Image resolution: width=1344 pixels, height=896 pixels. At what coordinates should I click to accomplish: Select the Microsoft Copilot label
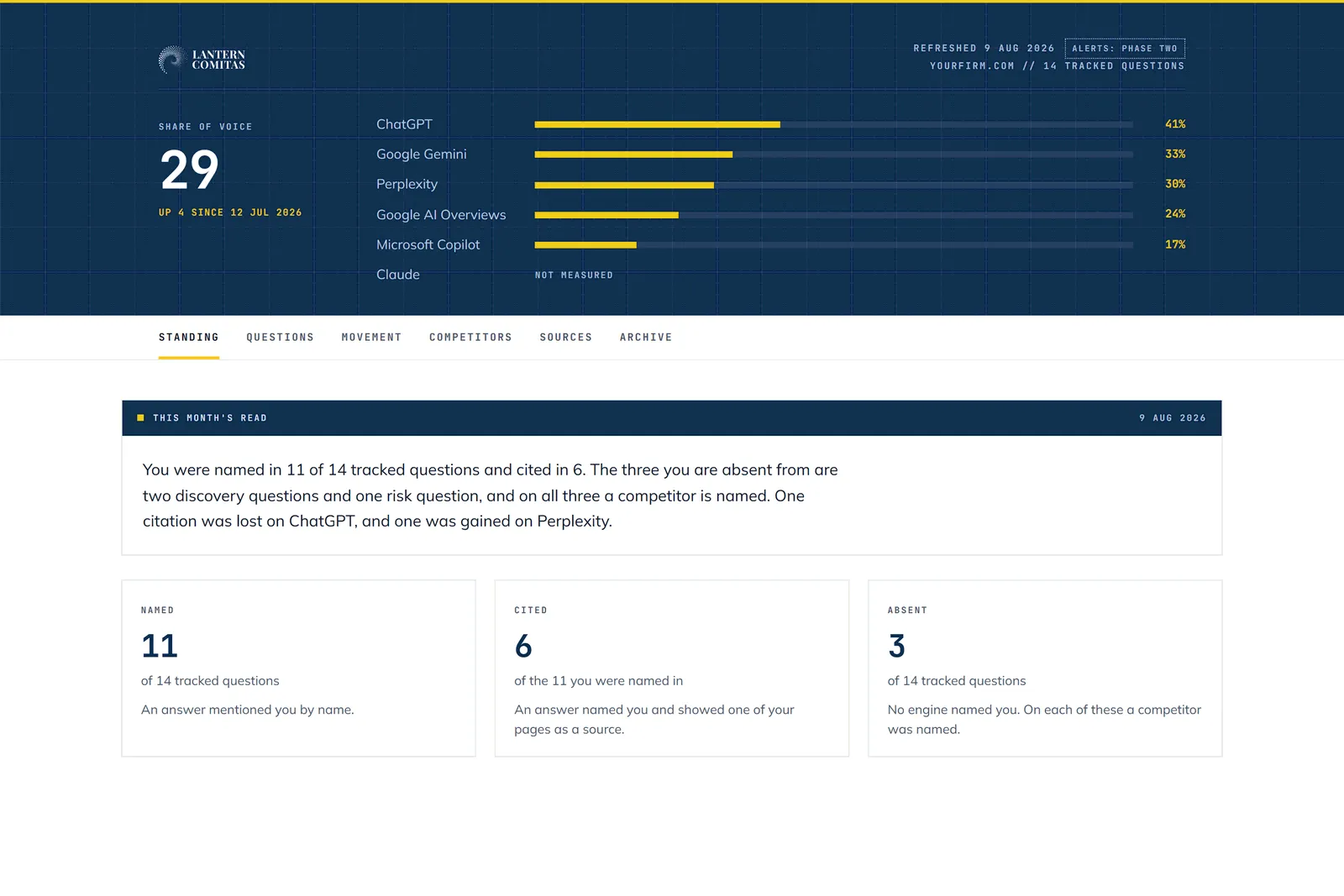coord(428,244)
